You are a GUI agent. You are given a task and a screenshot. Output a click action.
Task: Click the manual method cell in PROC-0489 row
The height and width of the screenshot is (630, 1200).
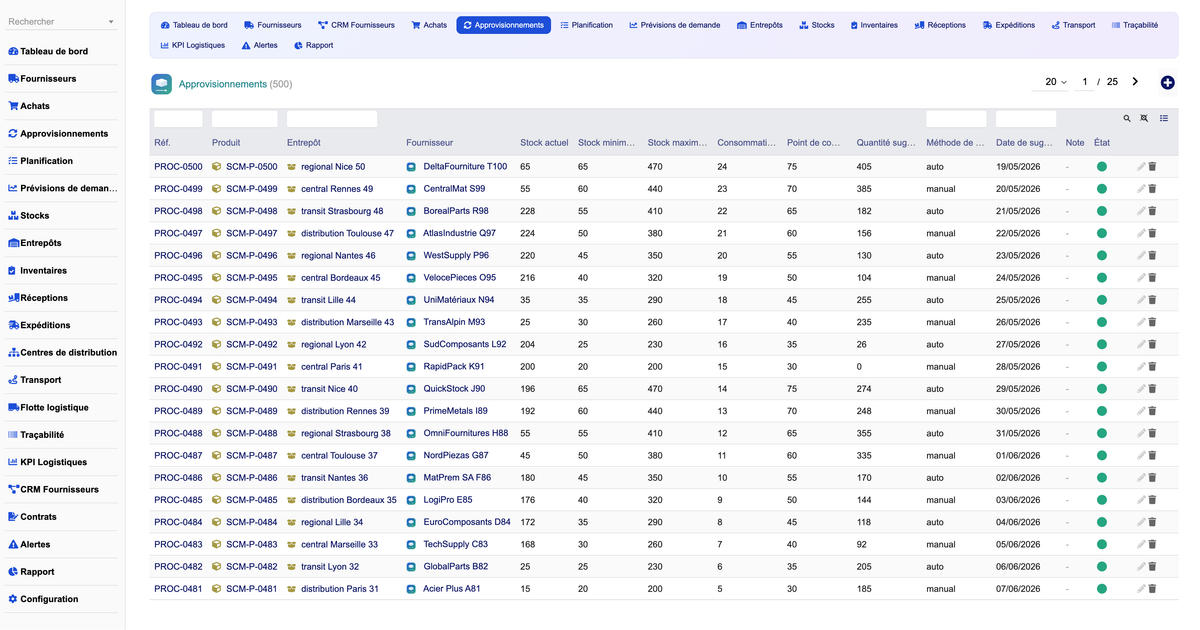coord(941,411)
